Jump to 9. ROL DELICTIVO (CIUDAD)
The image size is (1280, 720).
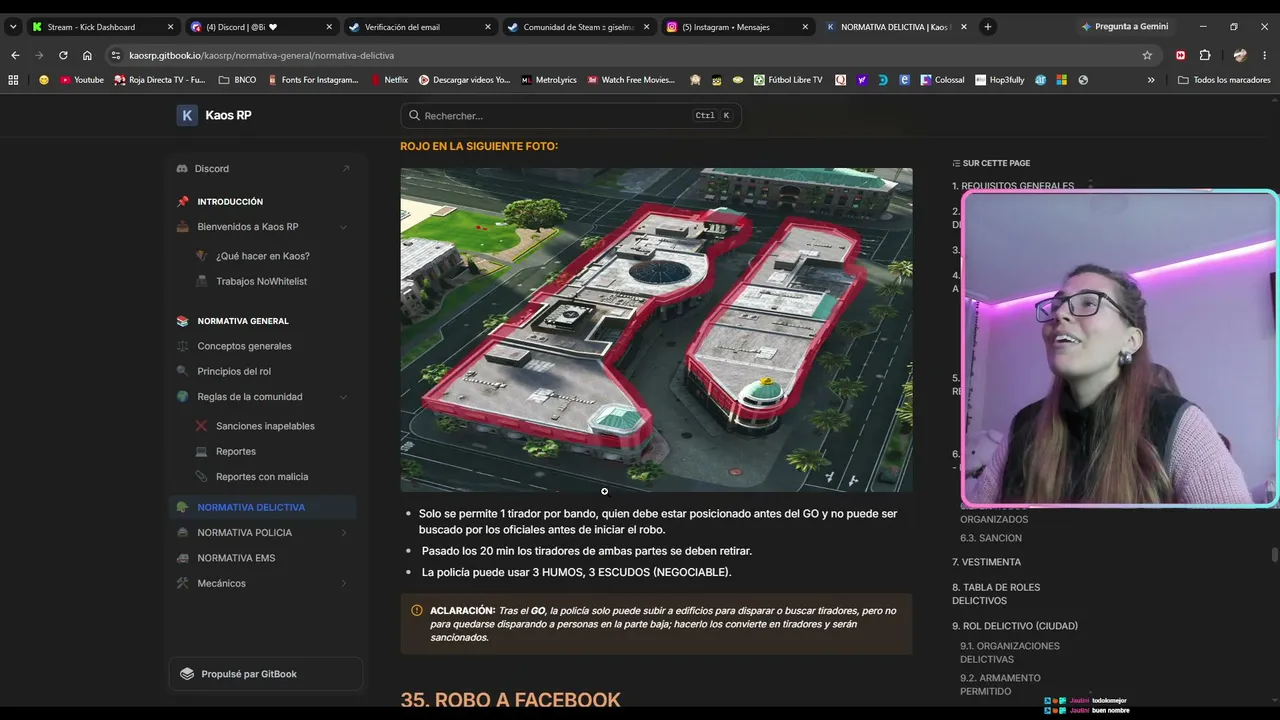coord(1015,626)
